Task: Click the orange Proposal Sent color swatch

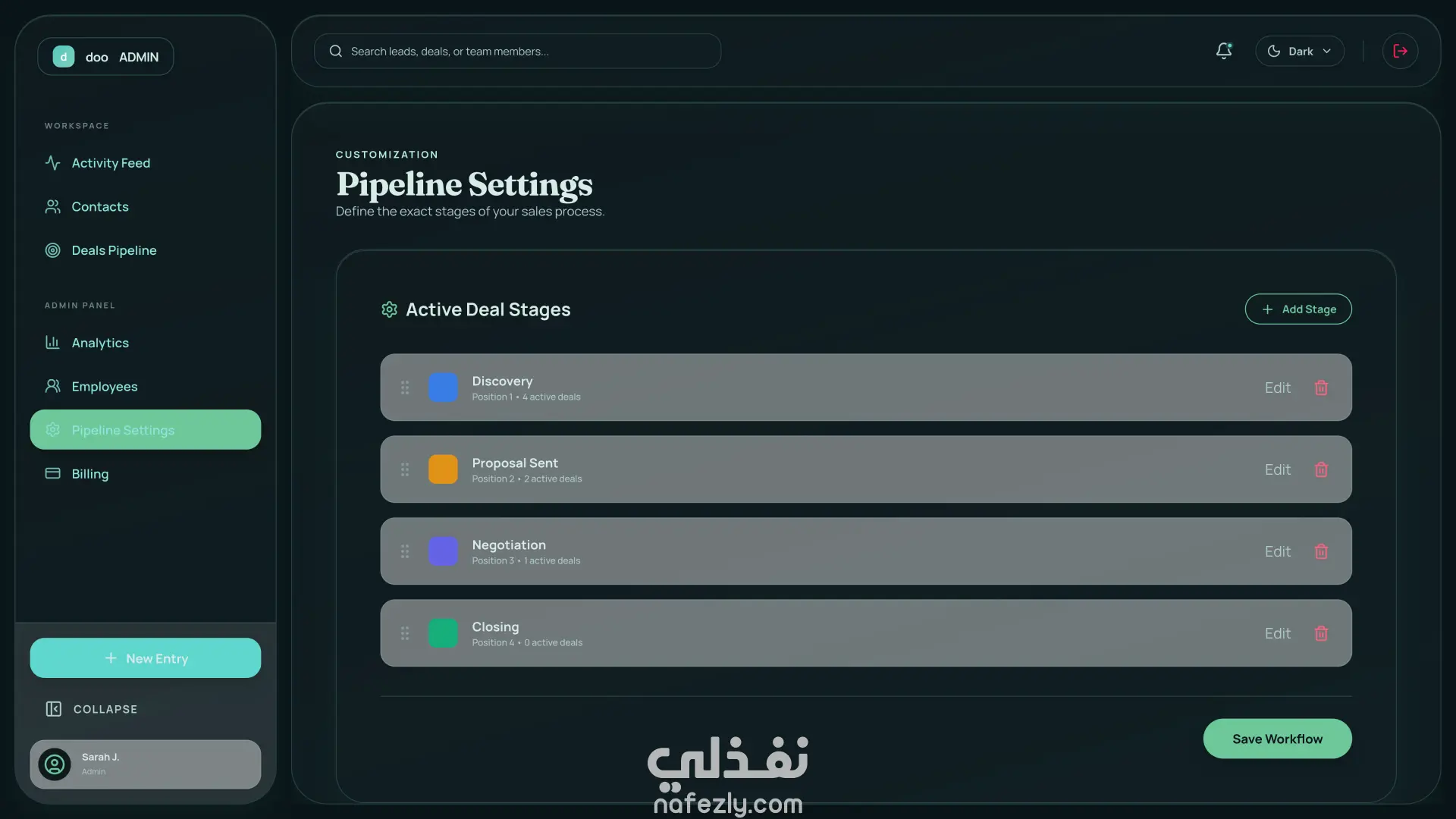Action: pos(443,469)
